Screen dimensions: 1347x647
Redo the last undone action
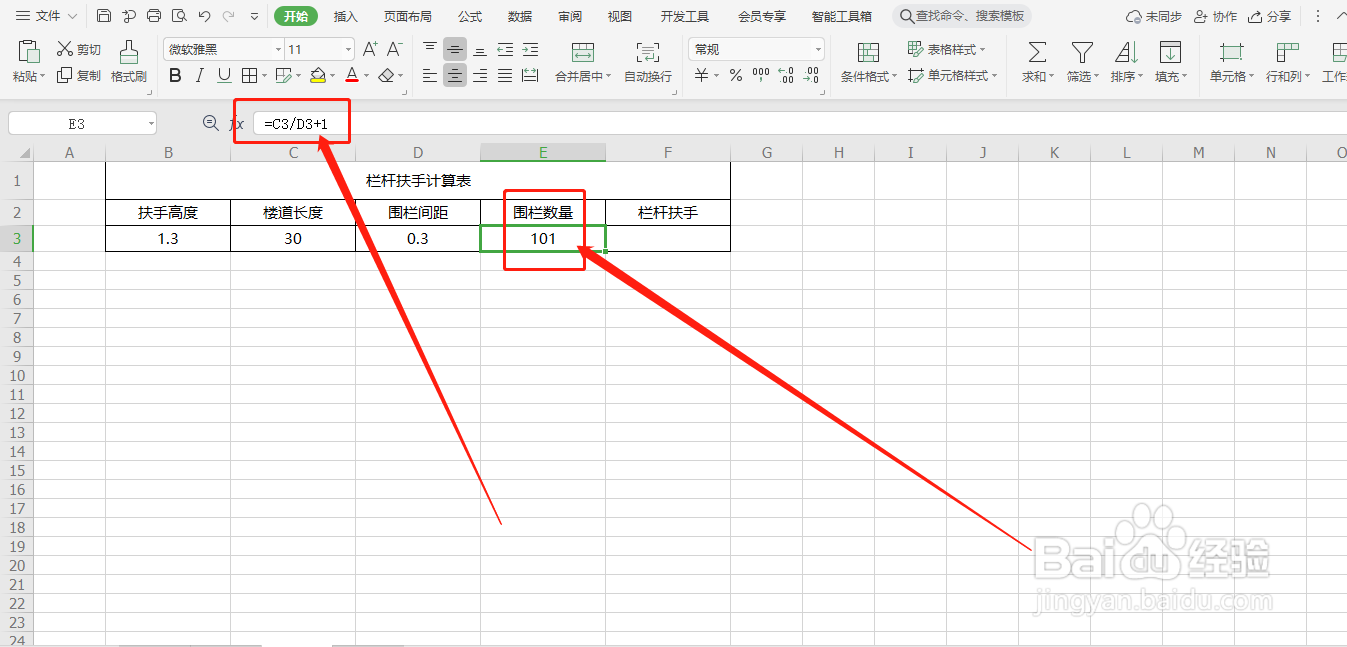click(x=229, y=16)
